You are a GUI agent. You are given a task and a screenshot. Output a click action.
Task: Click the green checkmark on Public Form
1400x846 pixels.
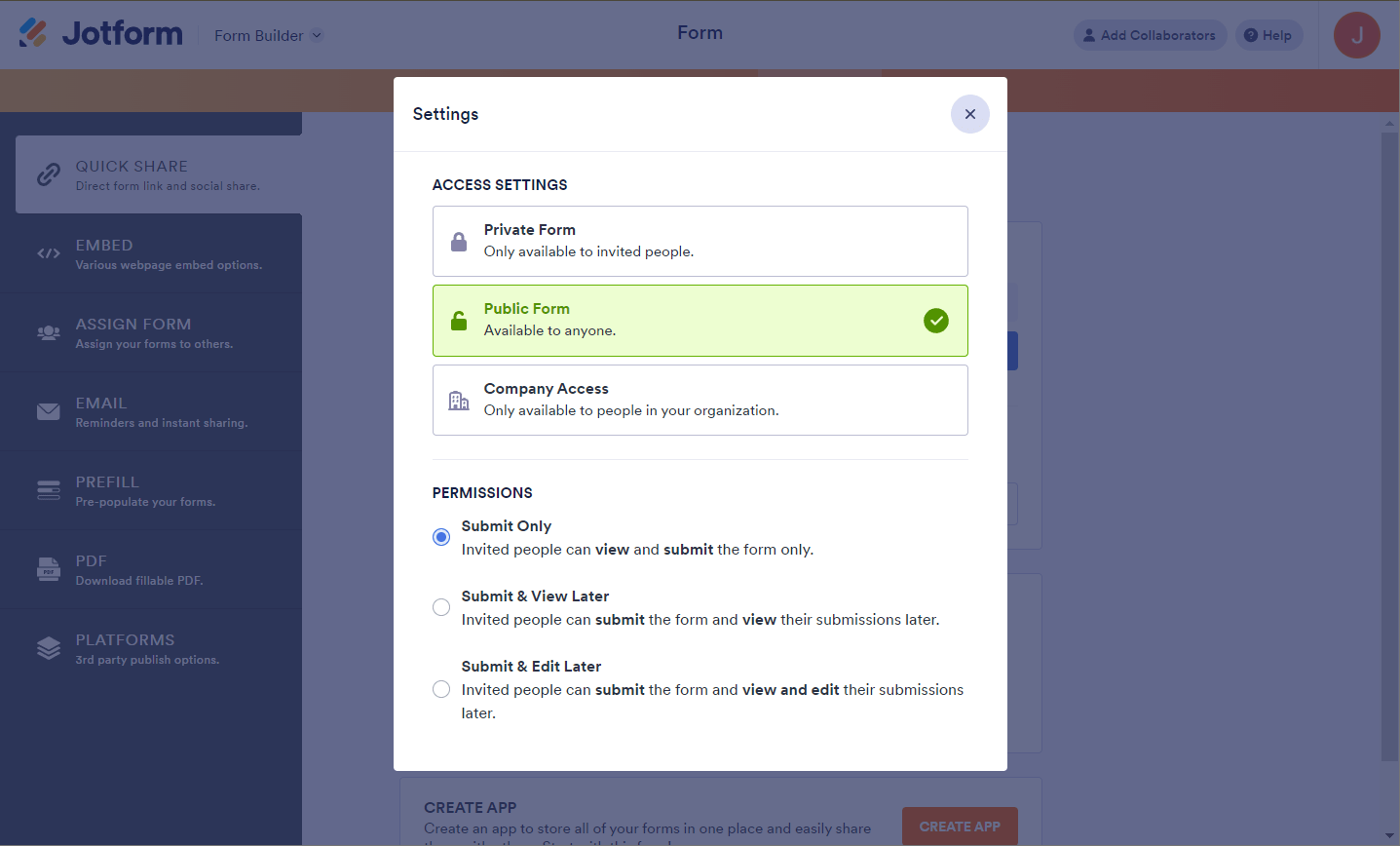point(936,321)
